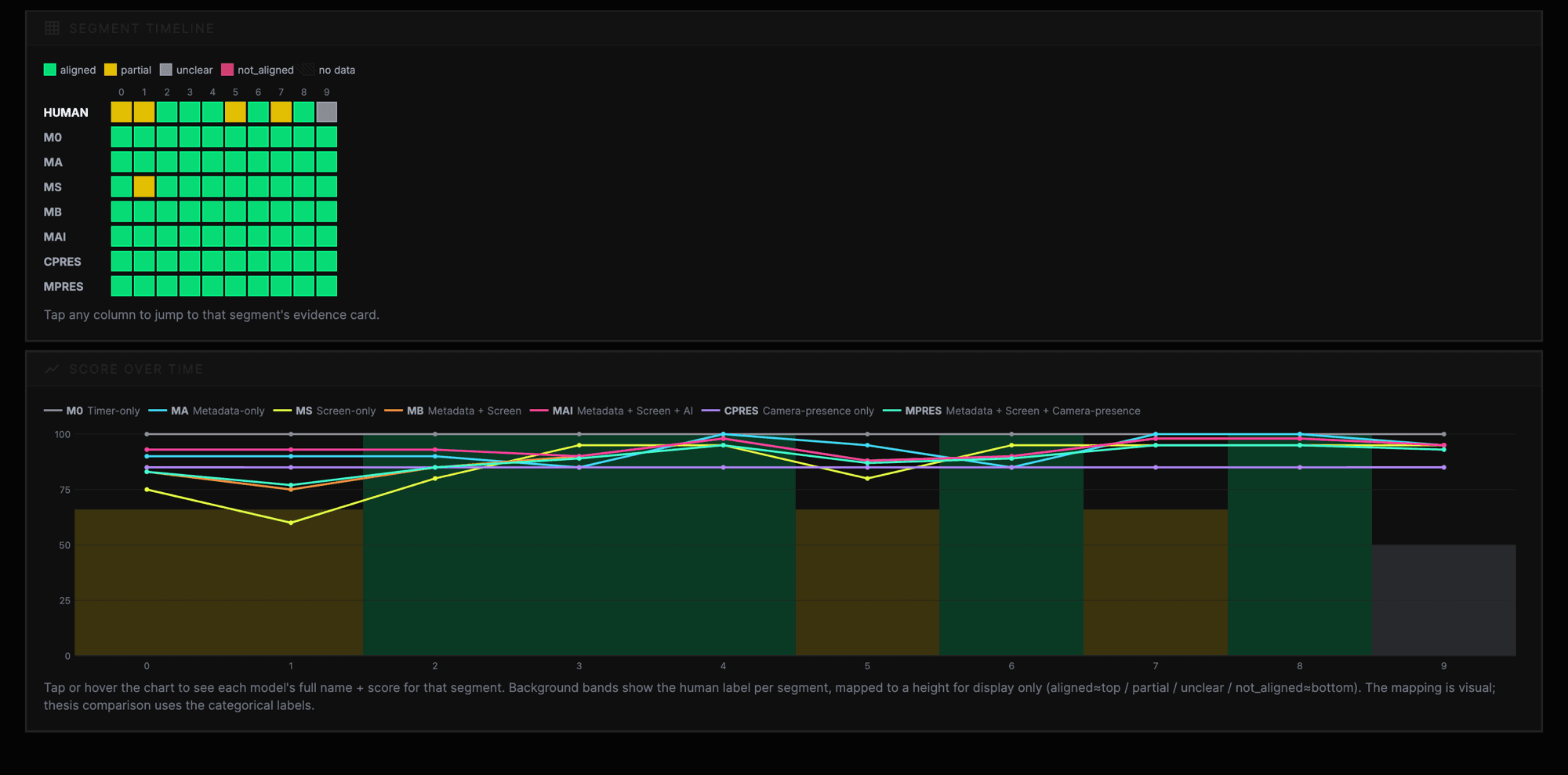Click the yellow partial band at segment 7
The height and width of the screenshot is (775, 1568).
(1156, 583)
